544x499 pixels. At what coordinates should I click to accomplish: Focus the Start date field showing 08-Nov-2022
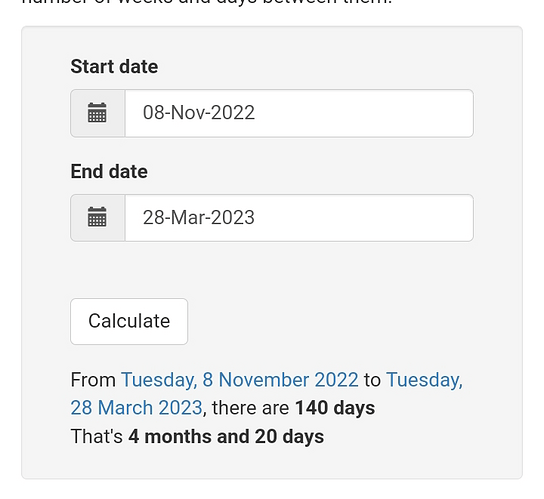pos(299,113)
